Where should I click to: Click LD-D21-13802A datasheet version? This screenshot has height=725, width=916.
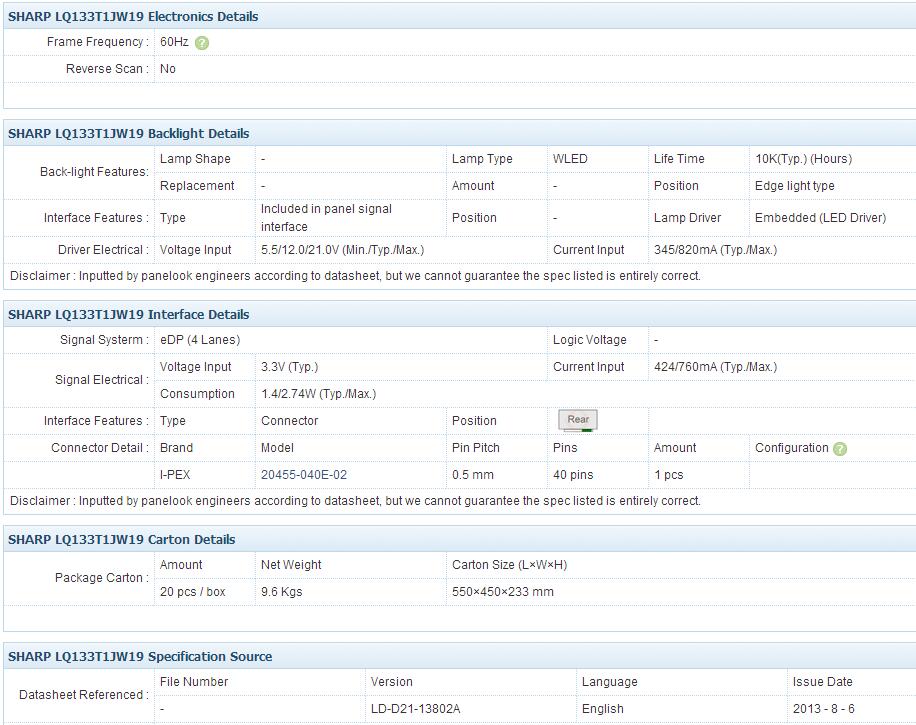pyautogui.click(x=415, y=709)
